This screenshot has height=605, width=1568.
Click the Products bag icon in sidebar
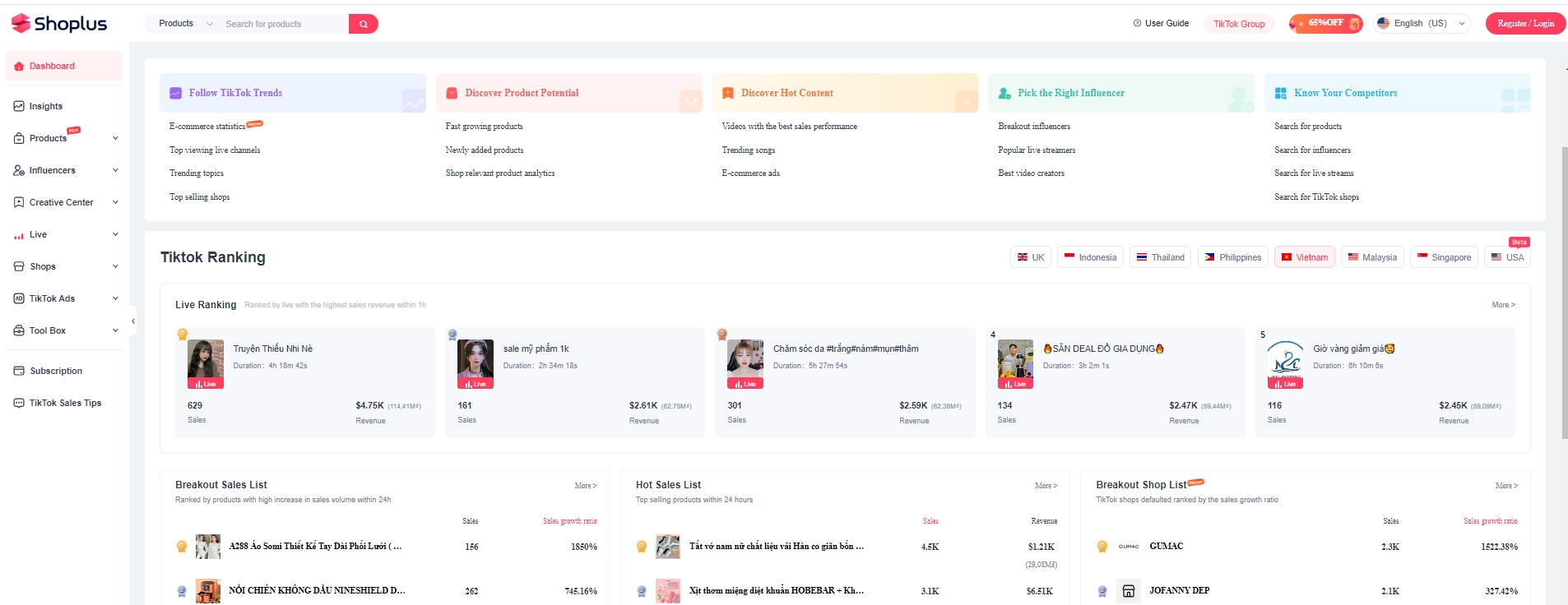point(19,138)
